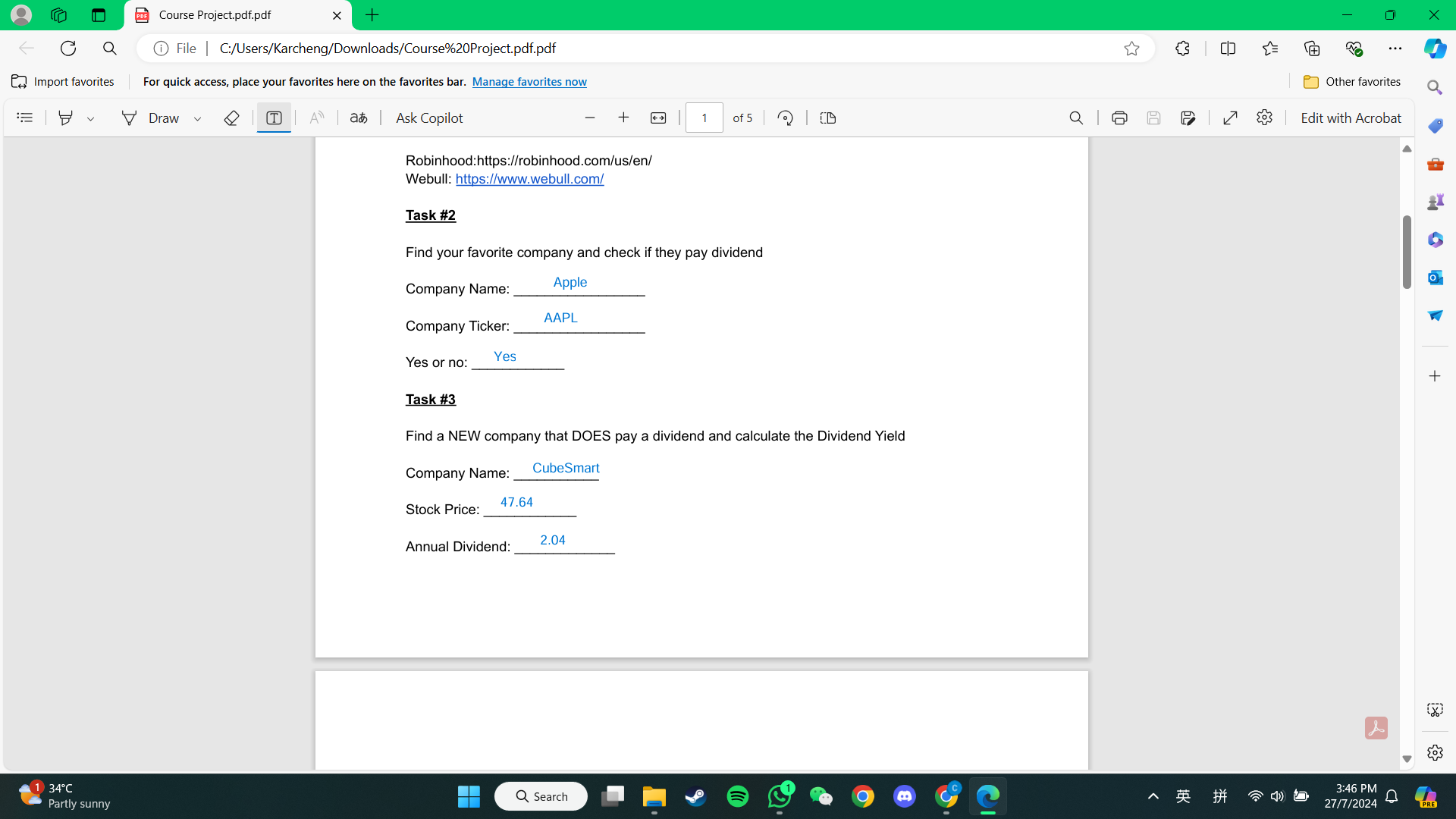
Task: Activate the Draw tool
Action: 151,118
